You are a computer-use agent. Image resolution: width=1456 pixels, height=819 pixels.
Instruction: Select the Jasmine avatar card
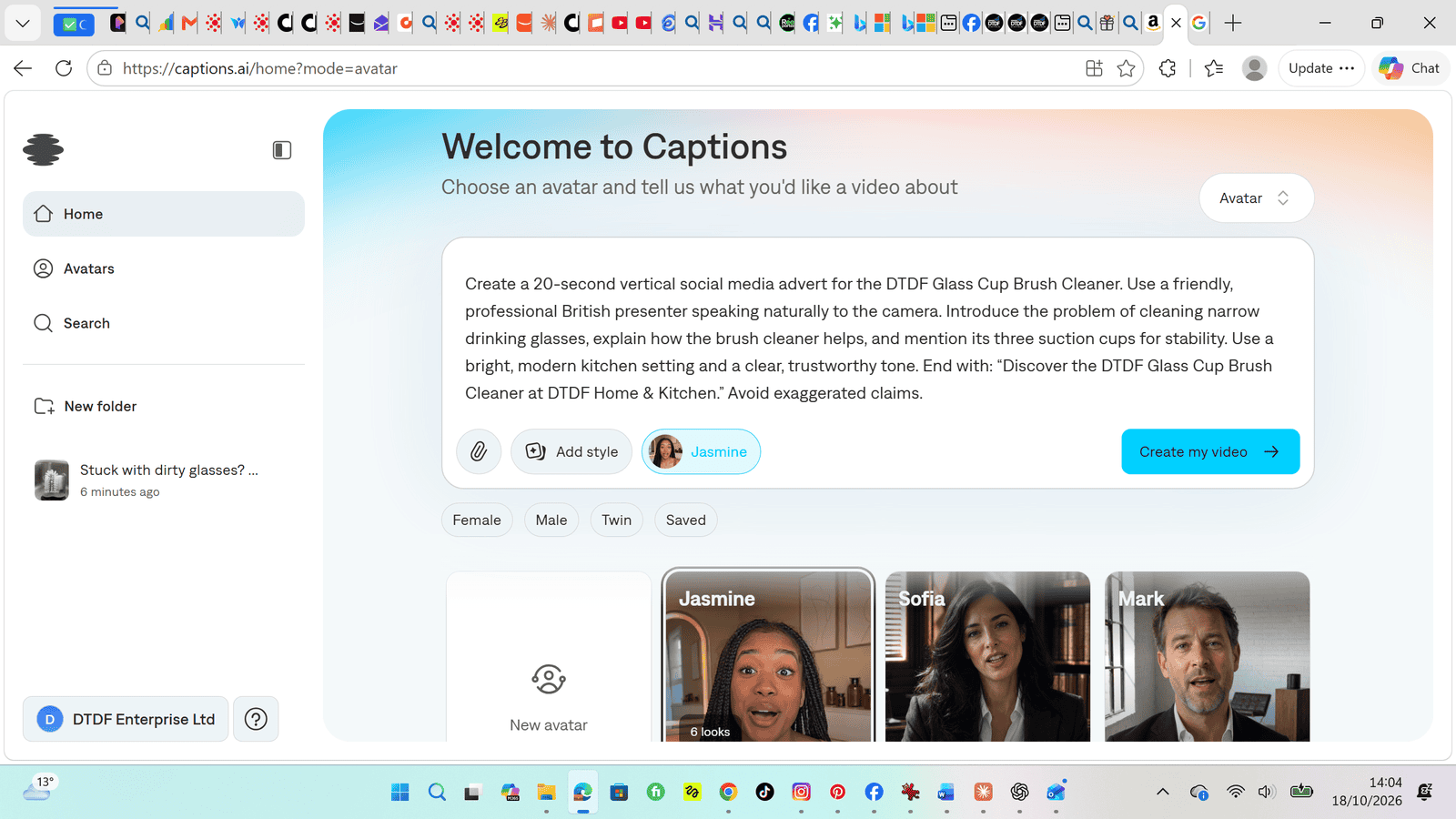(768, 657)
